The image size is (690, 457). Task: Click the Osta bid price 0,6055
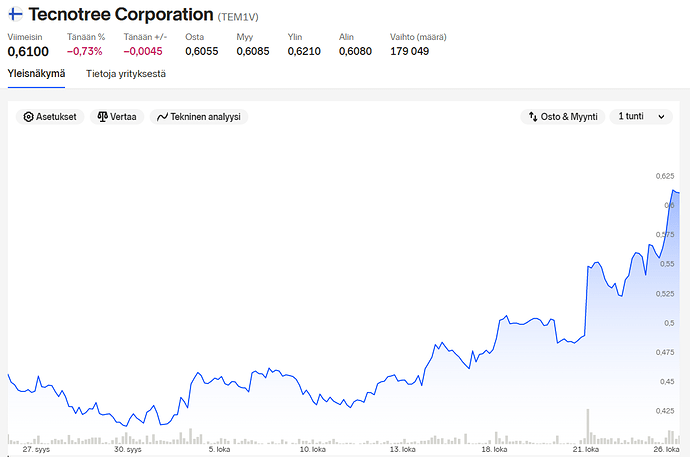pos(202,51)
